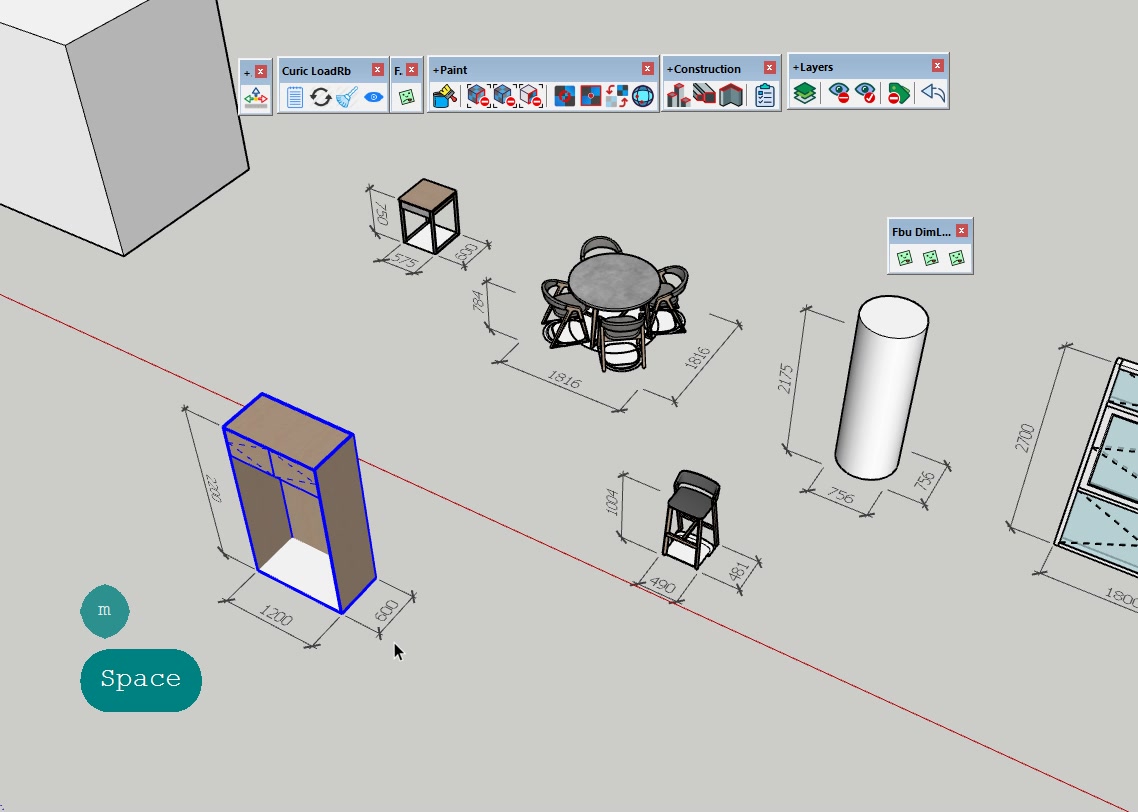Select the broom clean-up icon in Curic LoadRb

[347, 97]
